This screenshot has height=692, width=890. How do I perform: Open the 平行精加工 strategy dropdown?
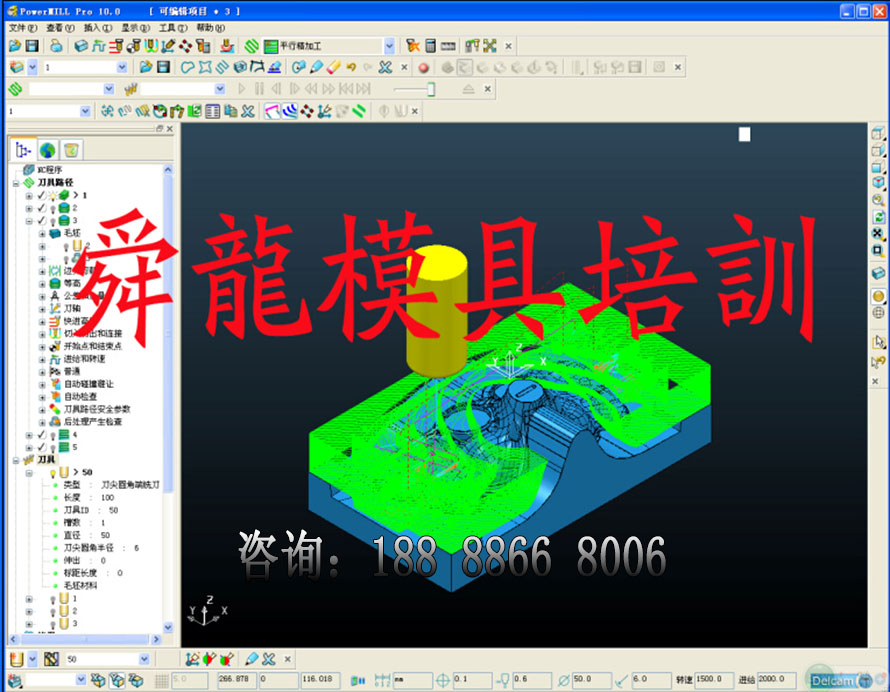[389, 46]
